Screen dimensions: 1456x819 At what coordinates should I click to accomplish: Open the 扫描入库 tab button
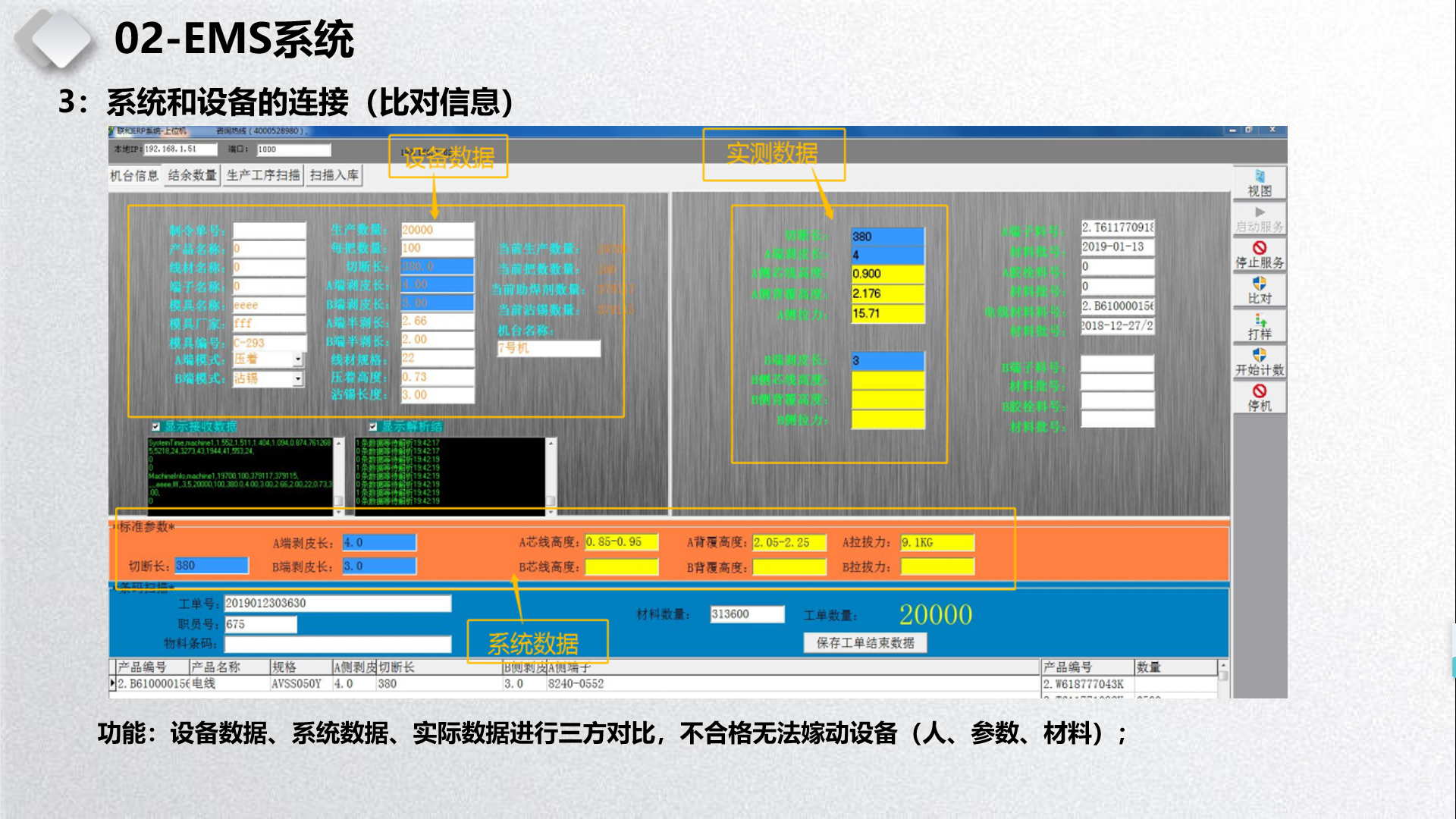334,176
